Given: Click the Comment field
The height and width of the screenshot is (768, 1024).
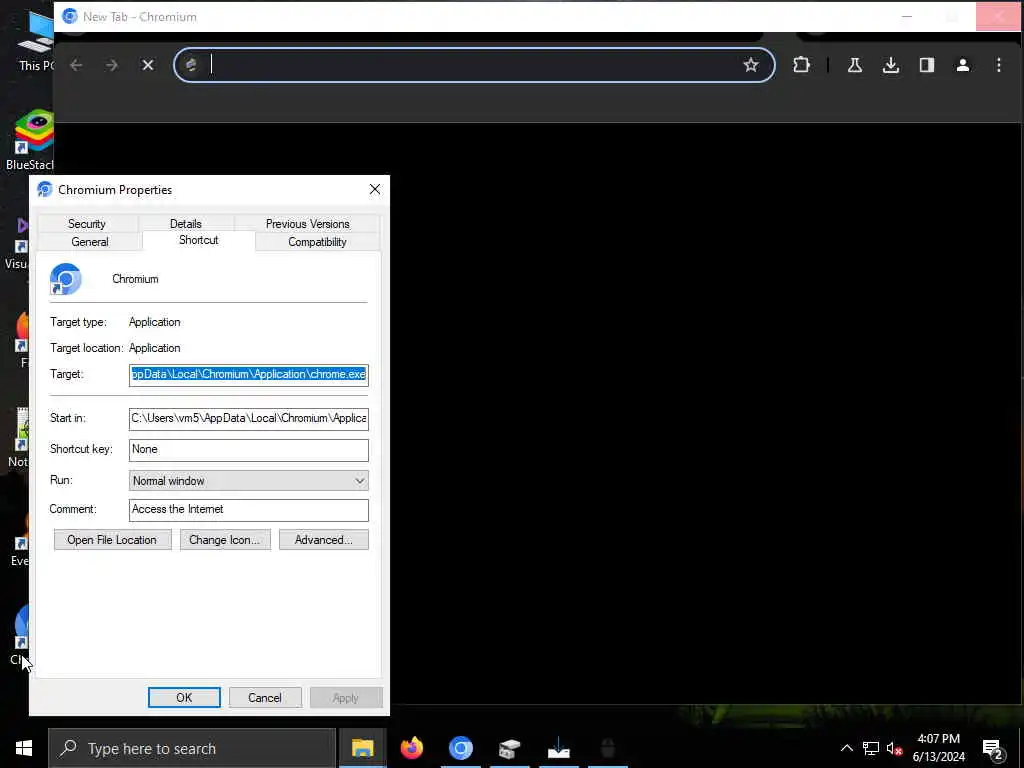Looking at the screenshot, I should pyautogui.click(x=249, y=510).
